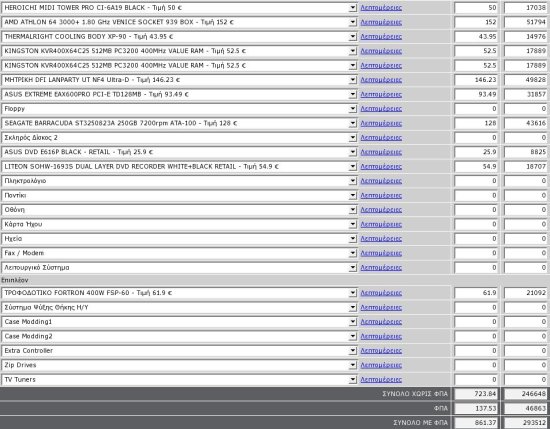Click the drachma field showing 17038
This screenshot has width=550, height=429.
tap(526, 8)
